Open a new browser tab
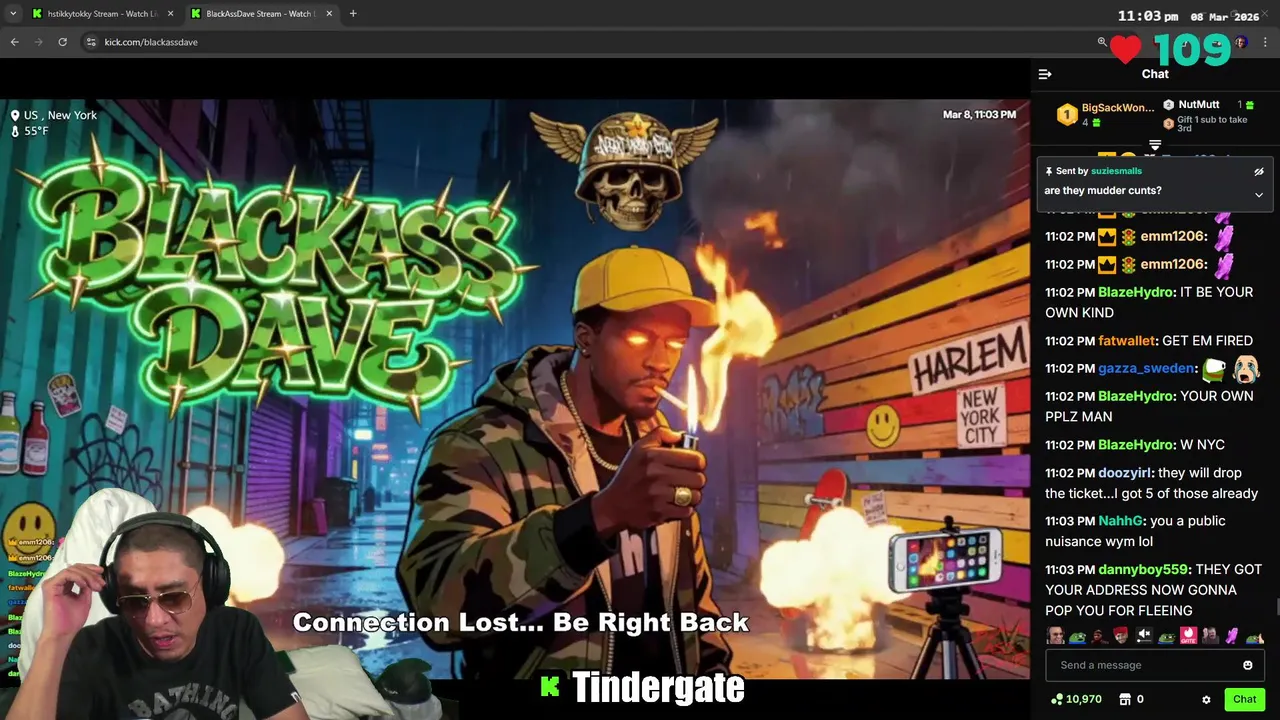Image resolution: width=1280 pixels, height=720 pixels. pyautogui.click(x=353, y=14)
